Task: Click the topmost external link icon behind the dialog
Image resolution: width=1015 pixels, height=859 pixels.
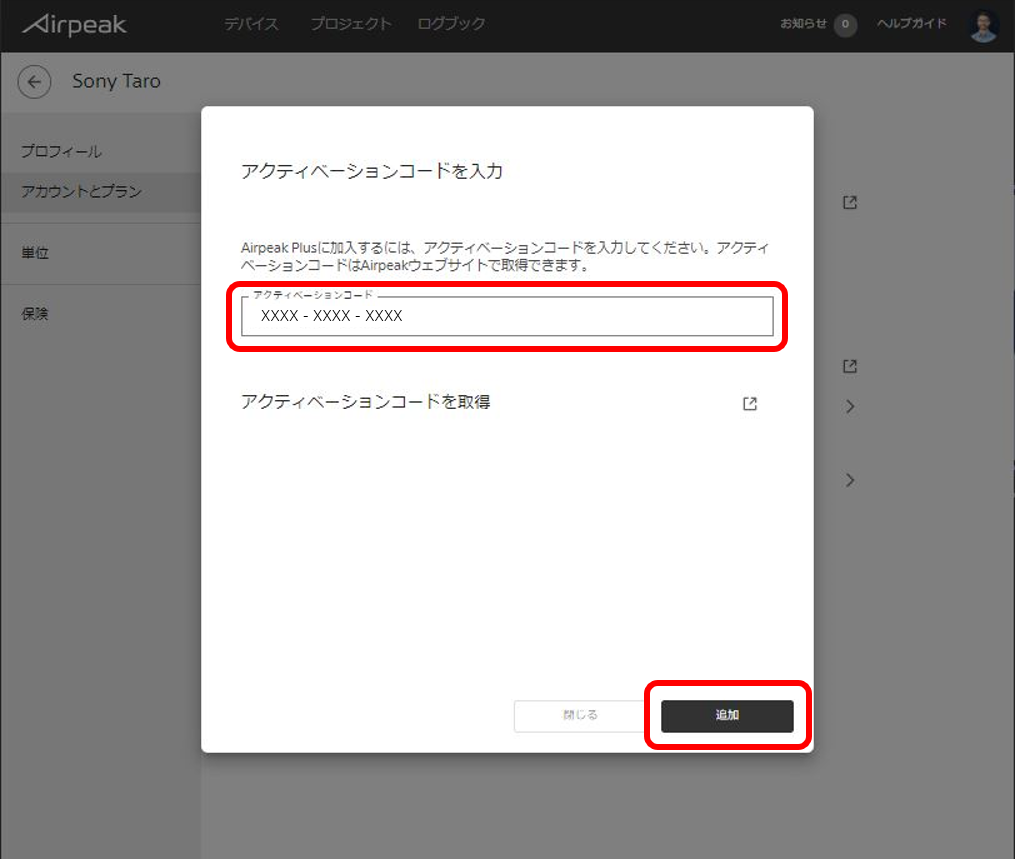Action: [x=850, y=203]
